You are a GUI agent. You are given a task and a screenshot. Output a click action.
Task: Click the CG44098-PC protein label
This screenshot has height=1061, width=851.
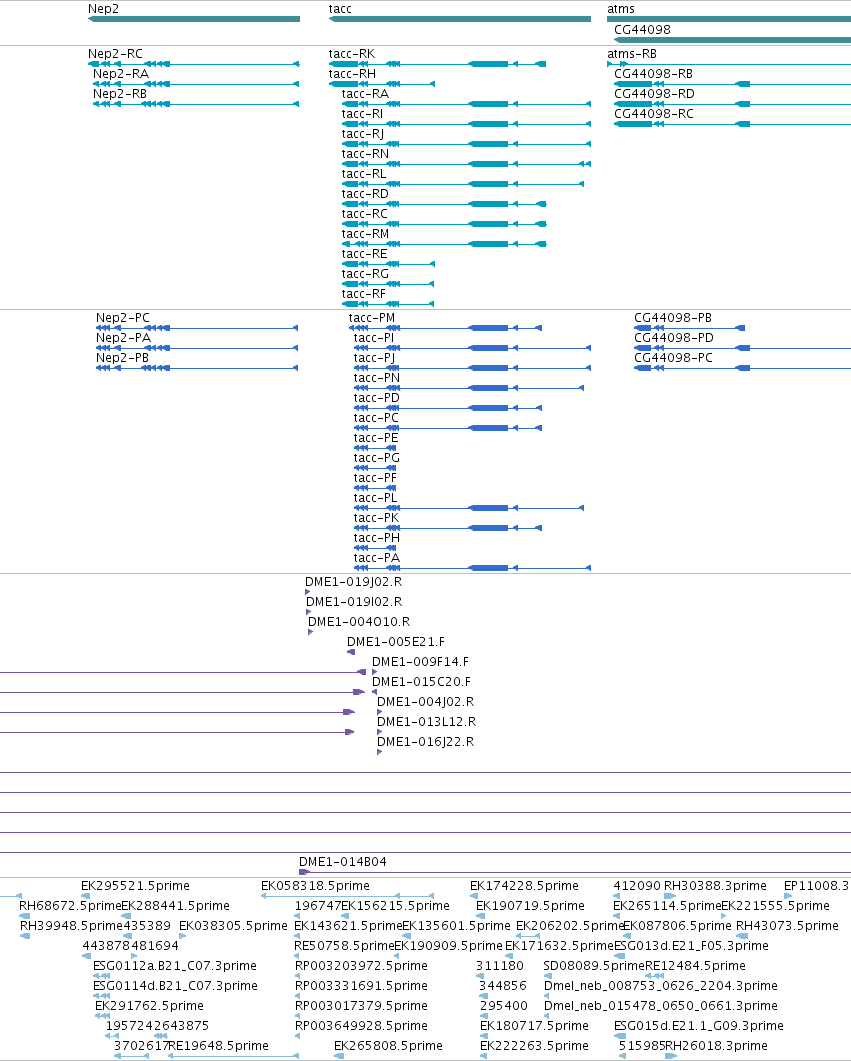[673, 357]
